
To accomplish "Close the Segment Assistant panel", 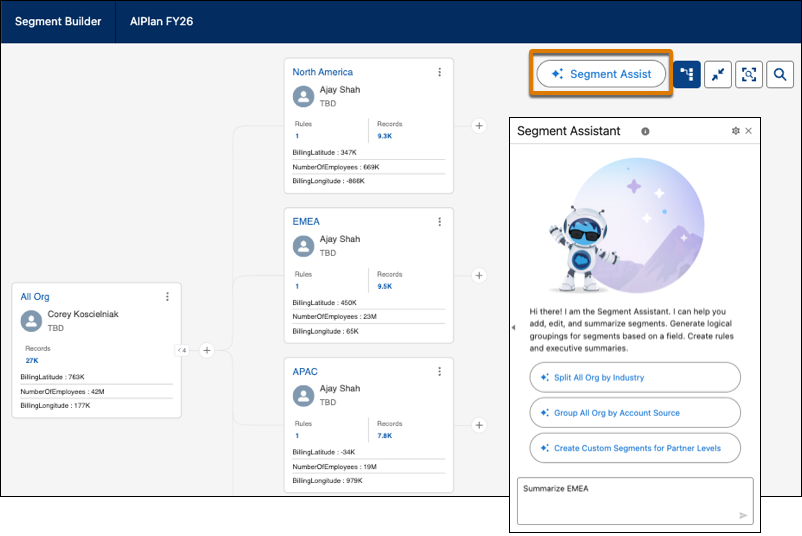I will 748,131.
